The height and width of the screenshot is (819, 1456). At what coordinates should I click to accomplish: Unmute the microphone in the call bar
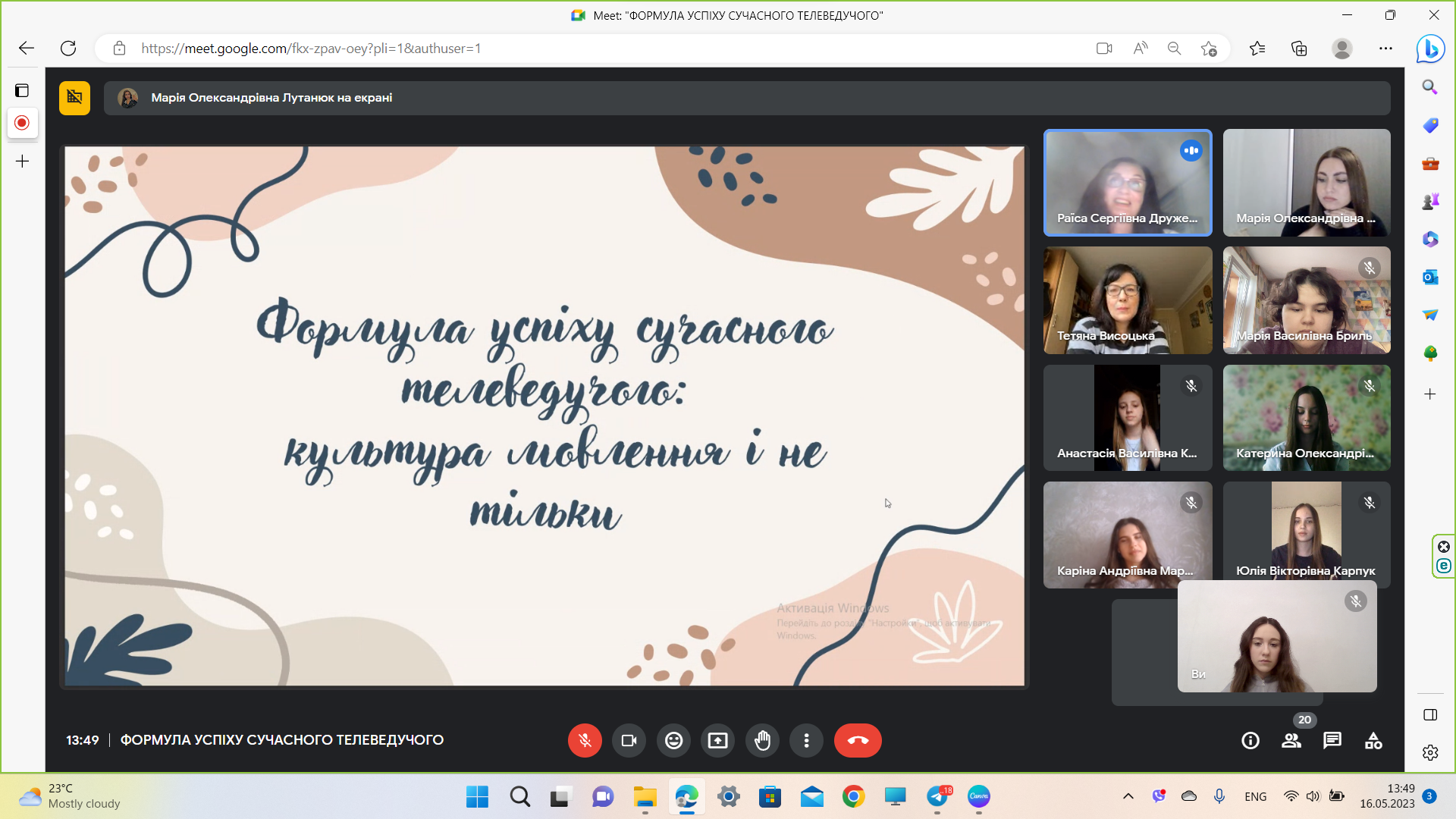(x=585, y=740)
